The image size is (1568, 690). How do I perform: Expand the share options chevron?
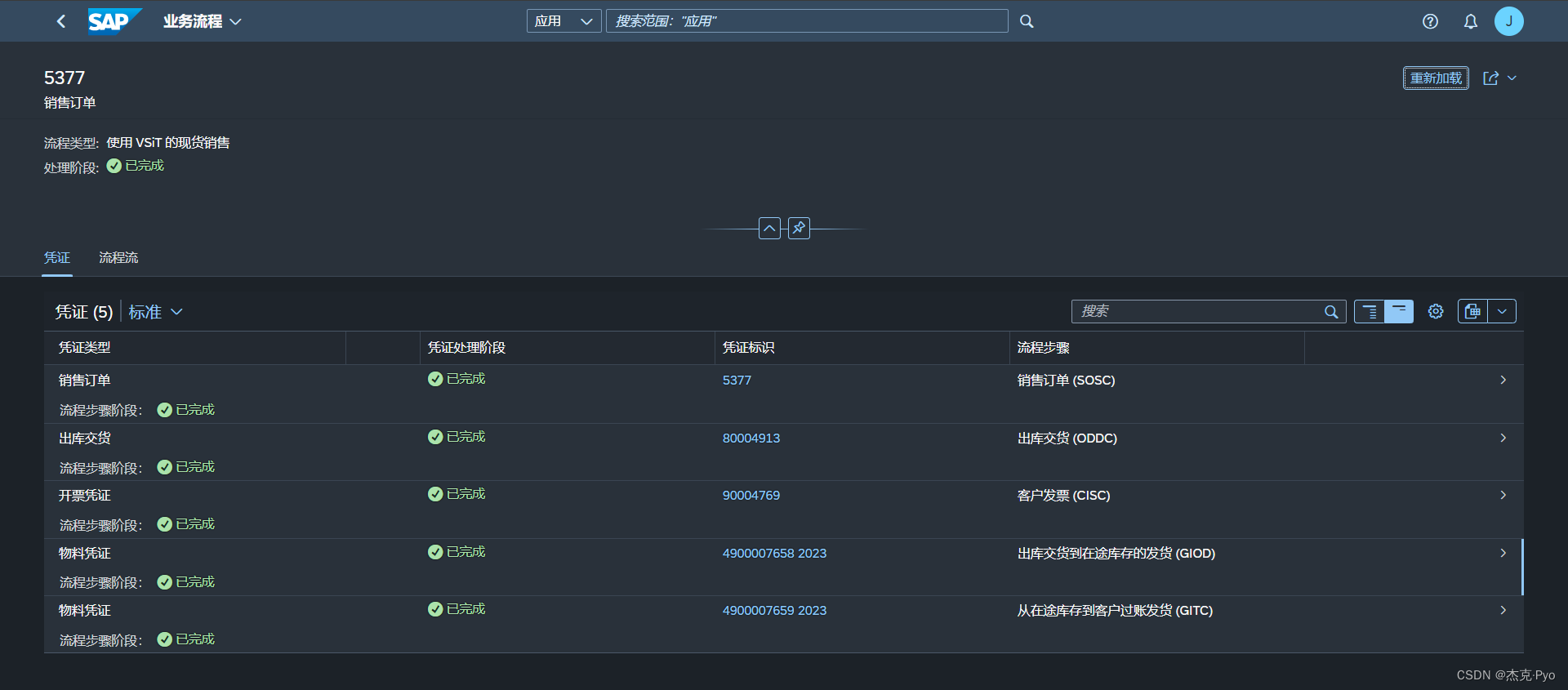tap(1512, 78)
